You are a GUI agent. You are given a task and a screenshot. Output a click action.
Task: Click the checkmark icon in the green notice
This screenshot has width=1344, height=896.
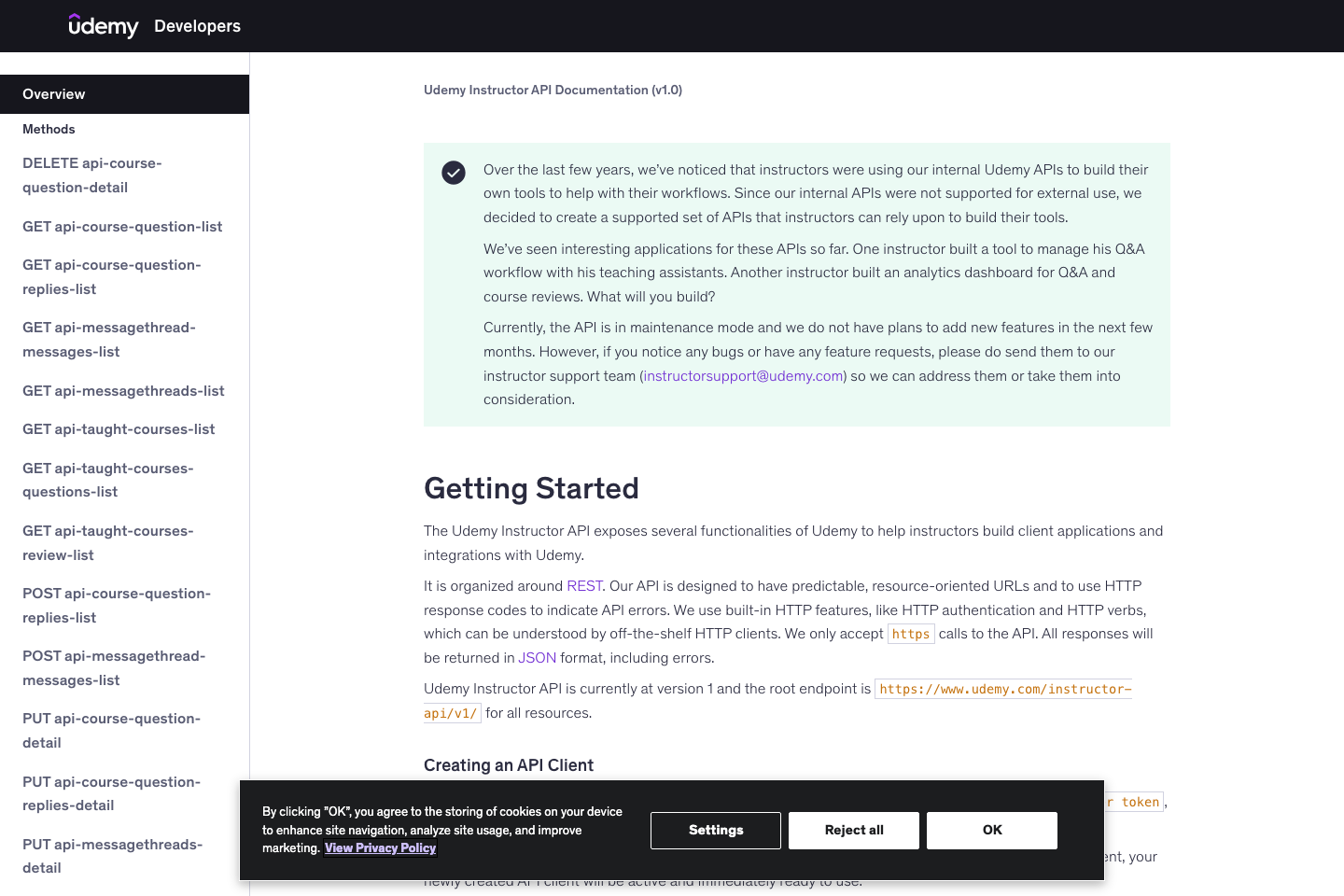coord(454,173)
